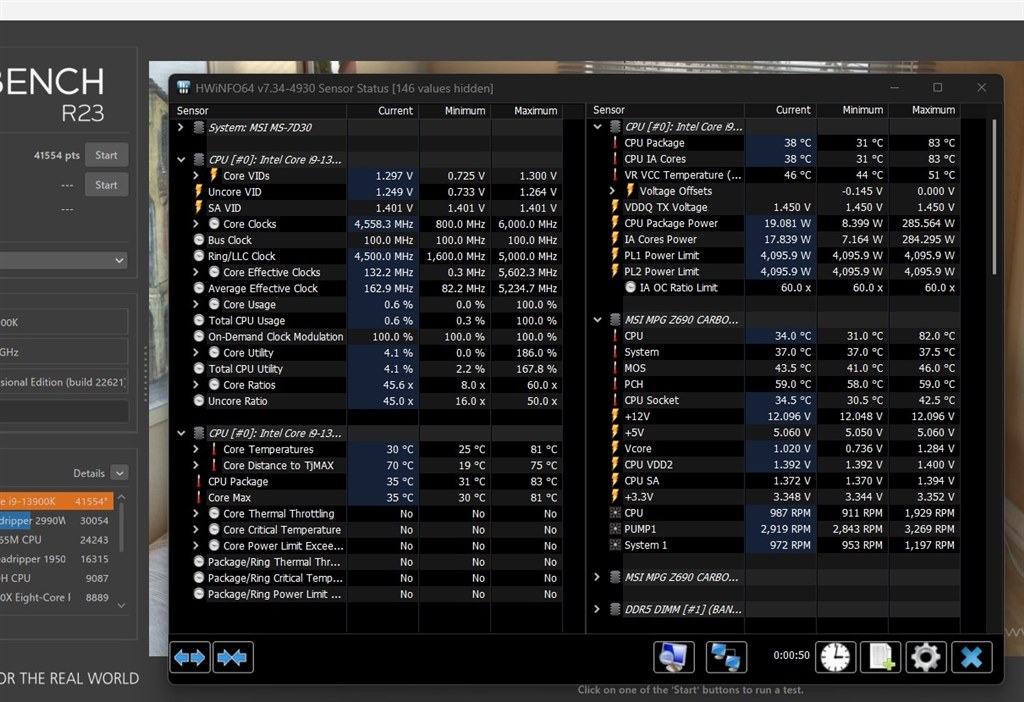The image size is (1024, 702).
Task: Click the ranking list scroll down arrow
Action: [x=121, y=606]
